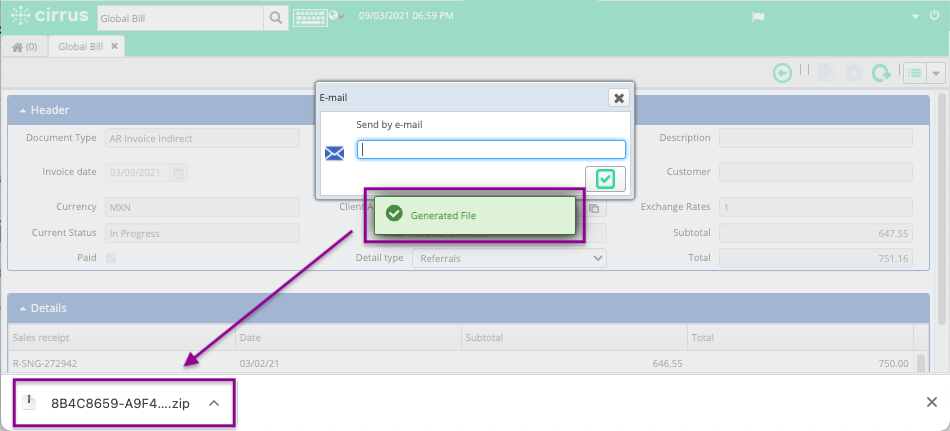
Task: Close the Global Bill tab
Action: click(x=114, y=47)
